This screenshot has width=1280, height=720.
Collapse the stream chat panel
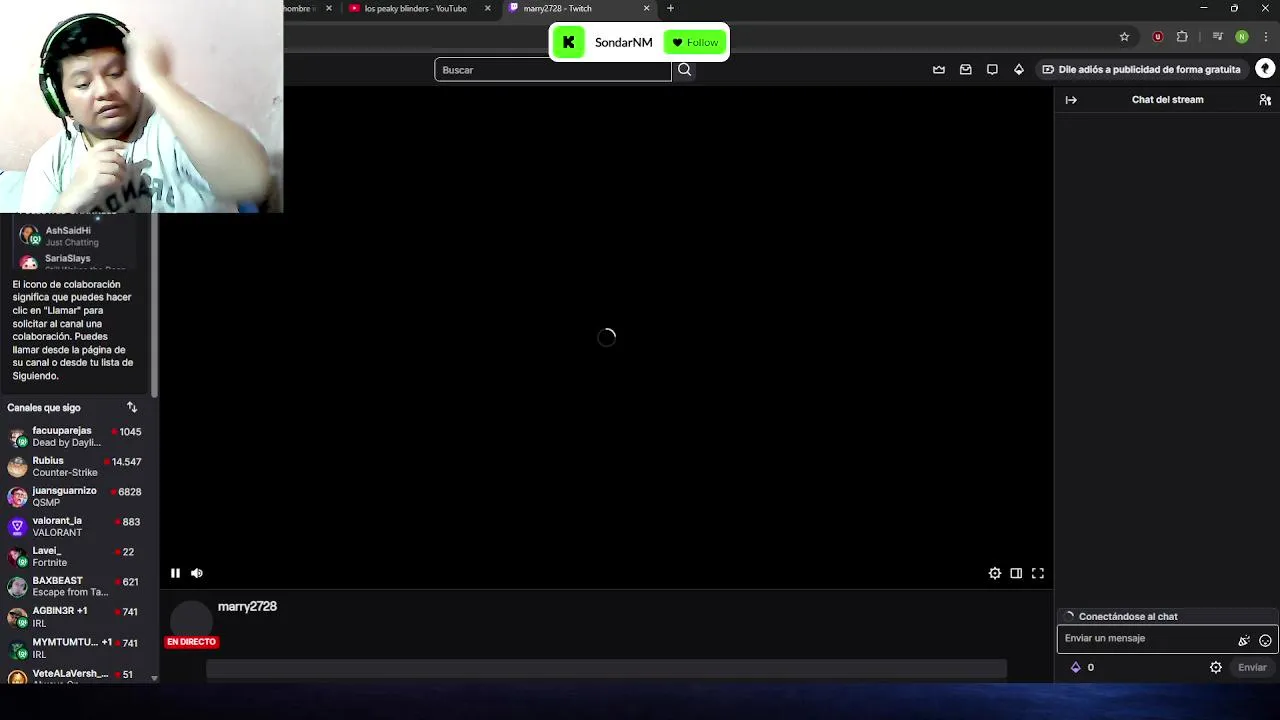tap(1071, 100)
